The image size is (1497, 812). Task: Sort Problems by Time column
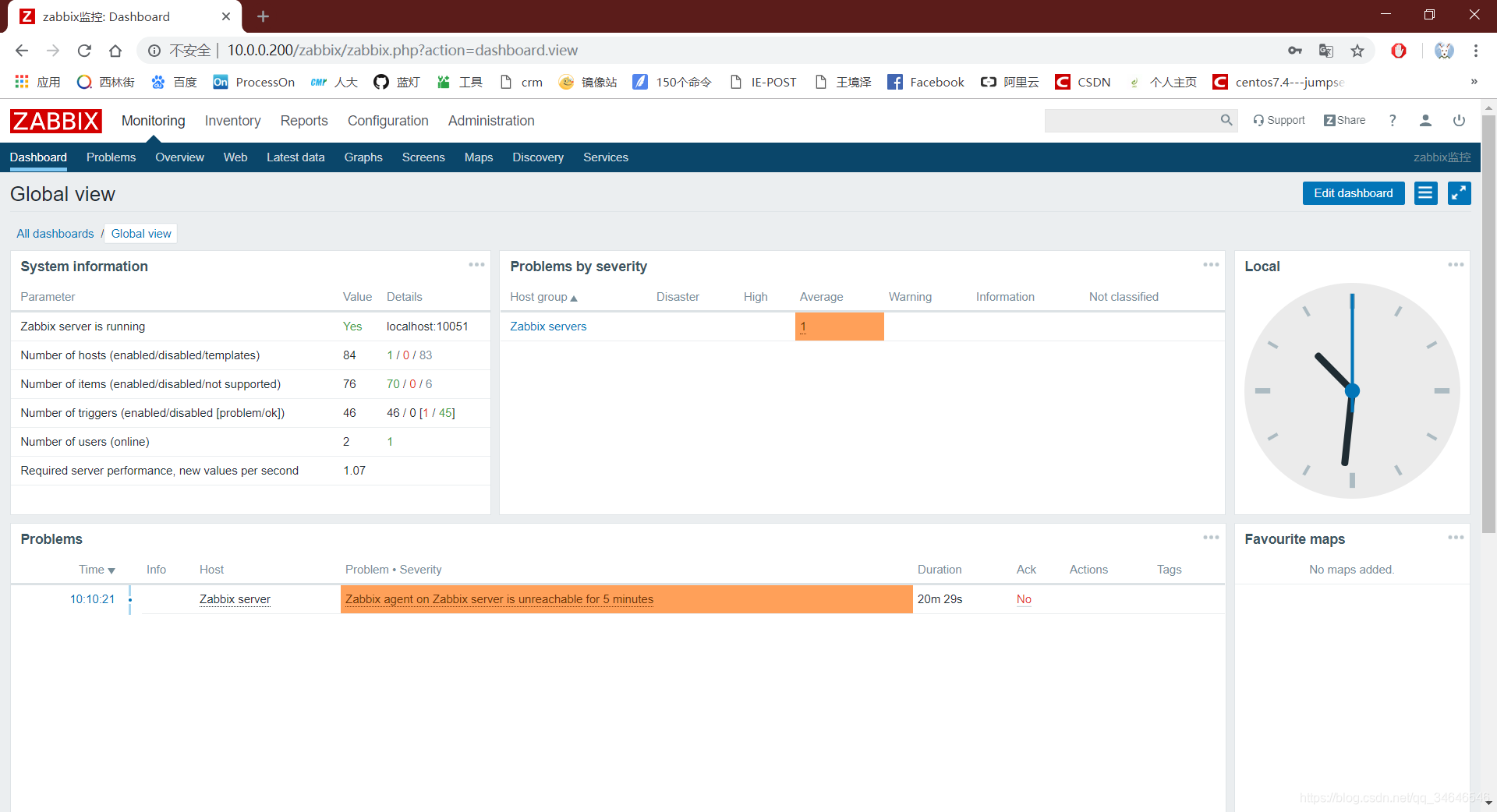click(97, 570)
